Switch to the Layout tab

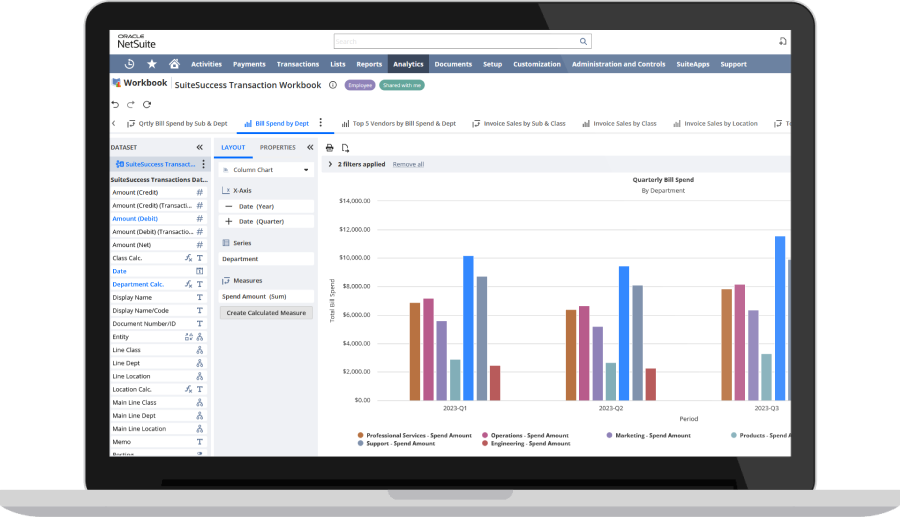pos(233,147)
